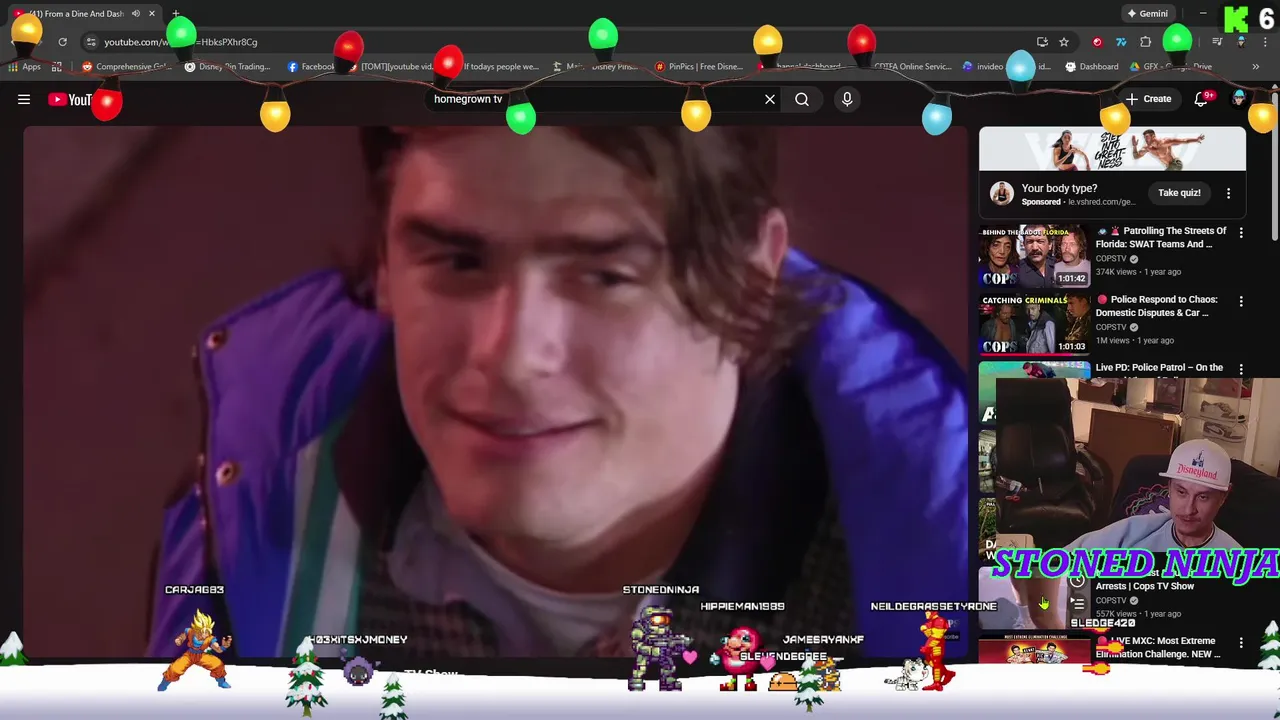Show the hidden bookmarks overflow chevron

[x=1256, y=67]
